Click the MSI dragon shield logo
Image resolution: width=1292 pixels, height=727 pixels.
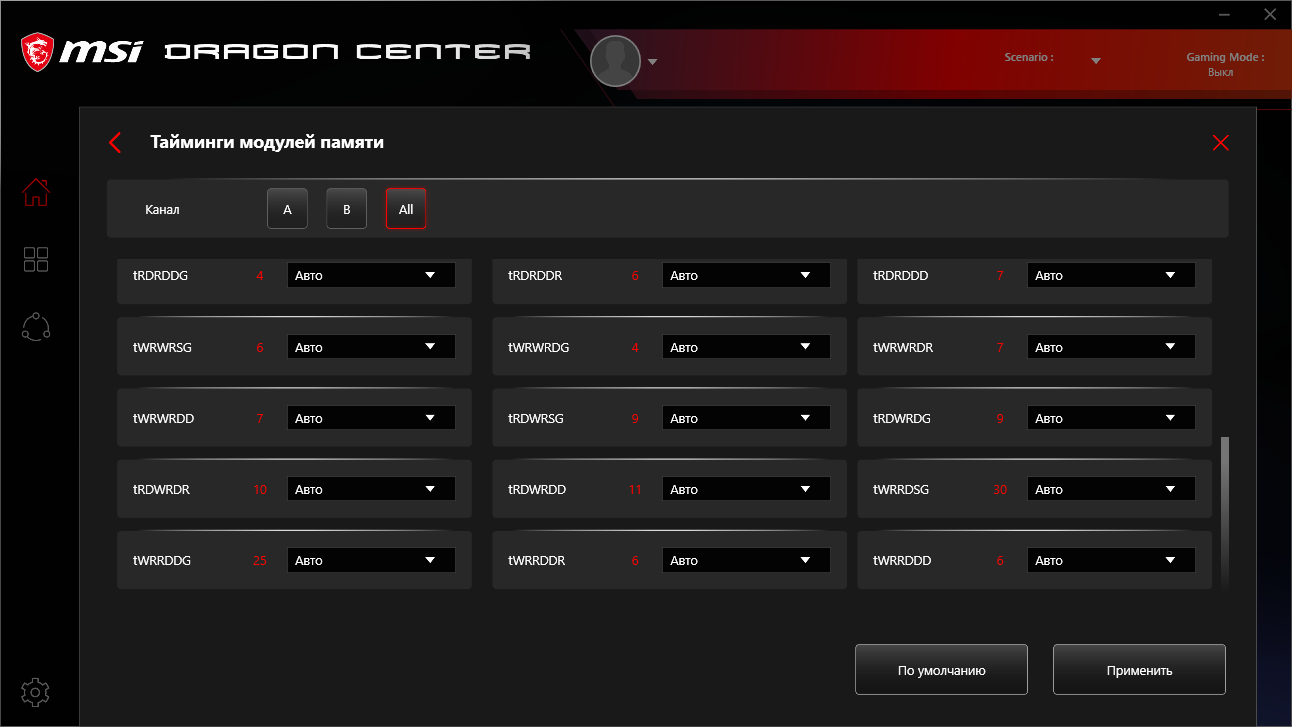(38, 52)
